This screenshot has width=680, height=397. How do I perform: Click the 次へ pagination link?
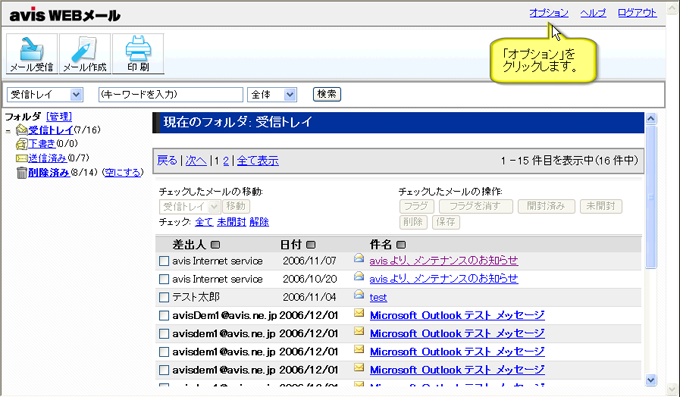click(196, 161)
